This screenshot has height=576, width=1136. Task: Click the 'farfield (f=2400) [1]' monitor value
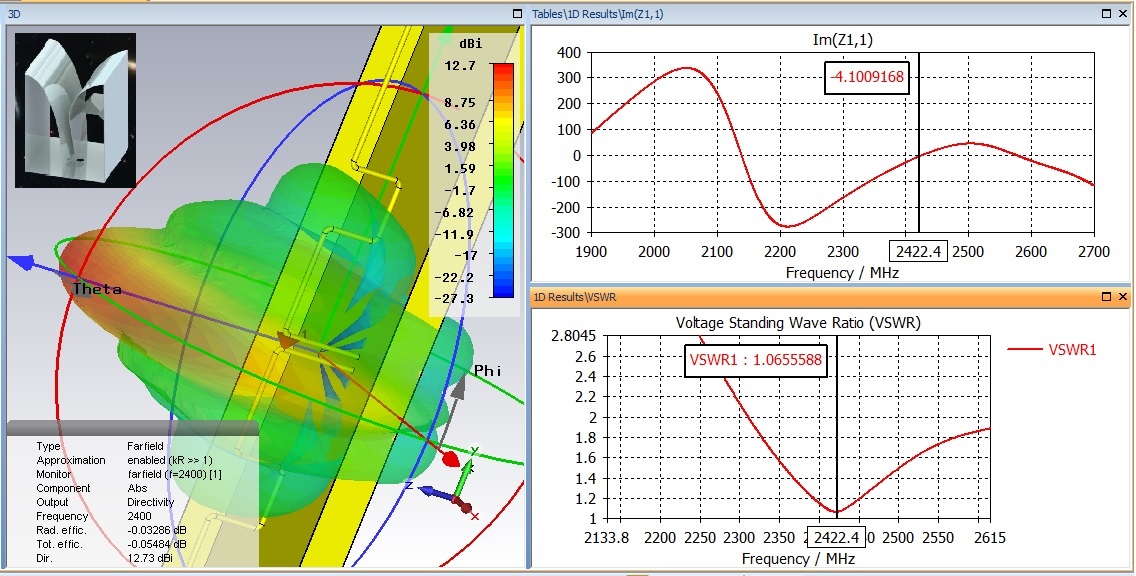click(x=175, y=475)
